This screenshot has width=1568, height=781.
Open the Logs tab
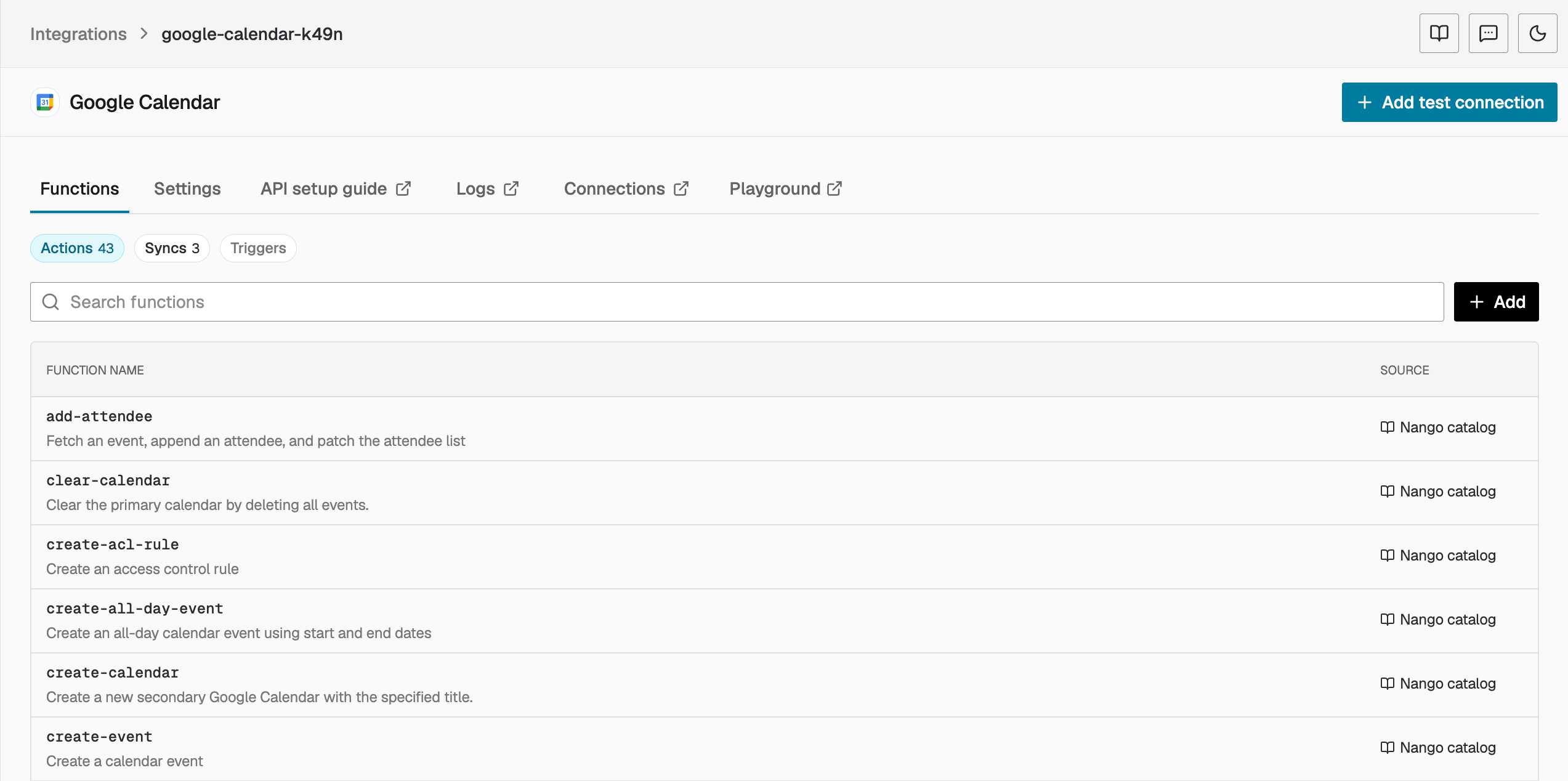pyautogui.click(x=487, y=188)
